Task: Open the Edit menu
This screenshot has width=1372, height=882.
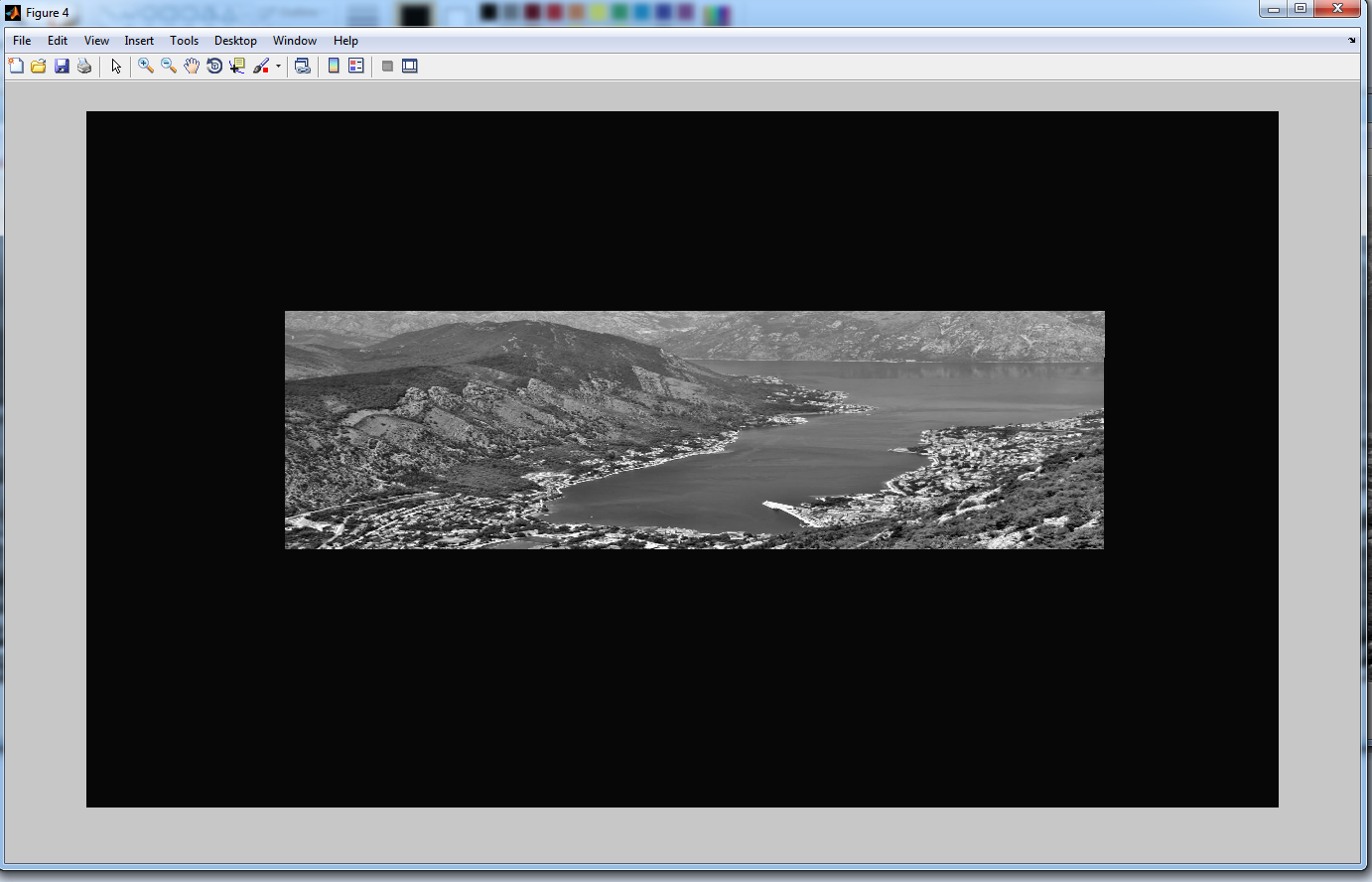Action: point(58,41)
